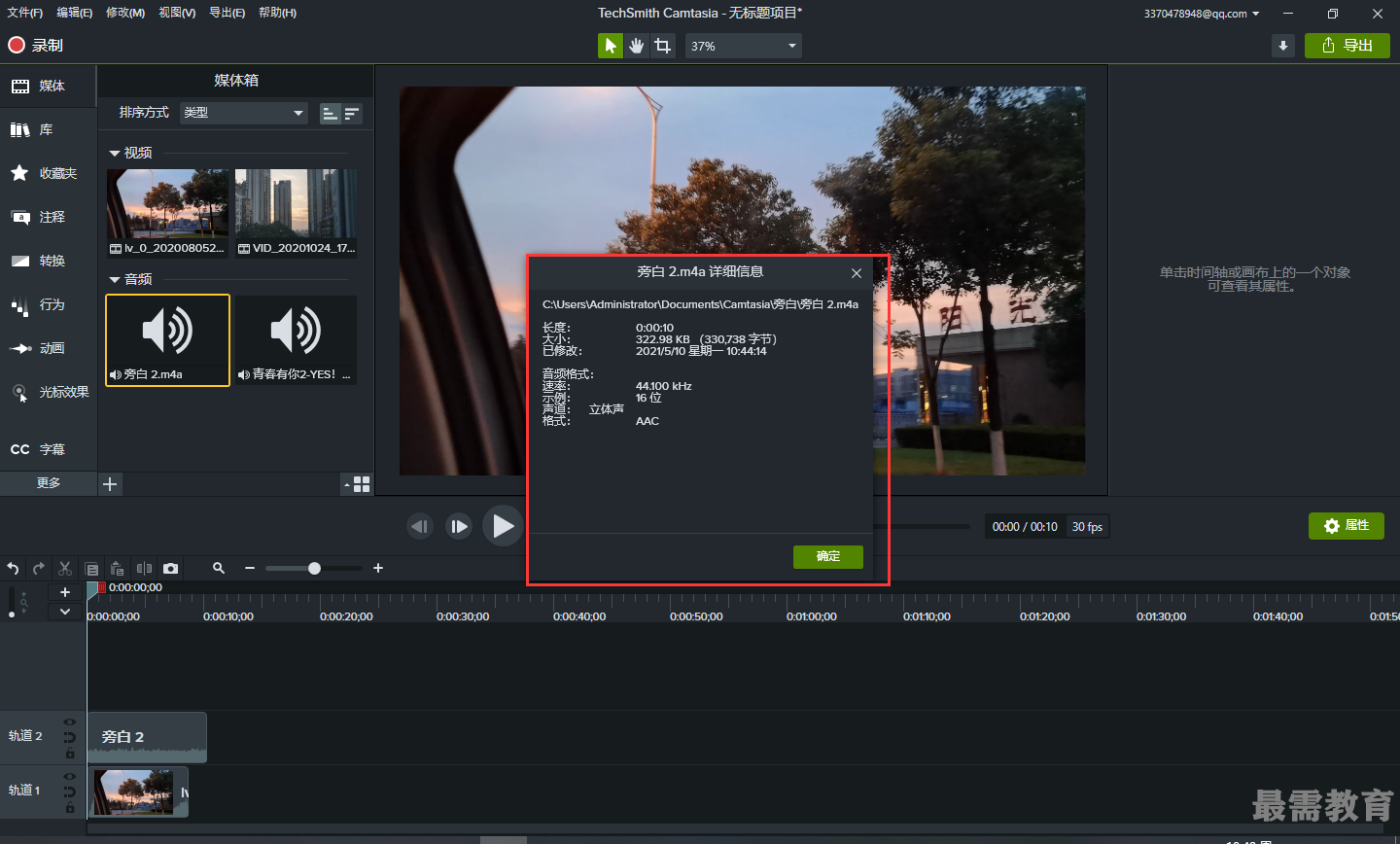1400x844 pixels.
Task: Step back one frame in playback controls
Action: click(x=420, y=526)
